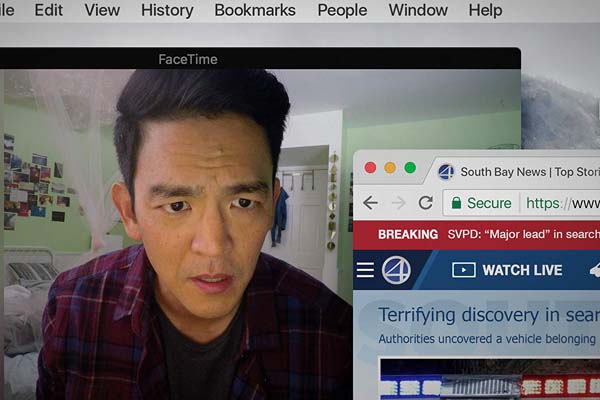This screenshot has width=600, height=400.
Task: Click the favicon on the South Bay News tab
Action: point(446,172)
